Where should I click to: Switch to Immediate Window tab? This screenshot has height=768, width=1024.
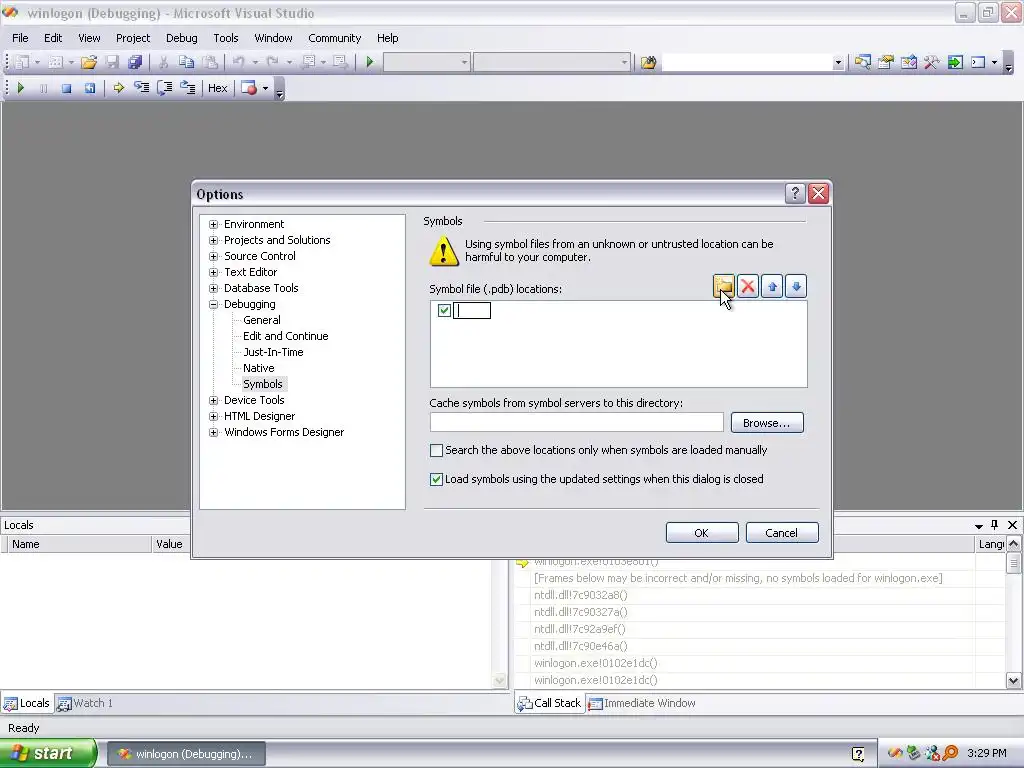[643, 703]
